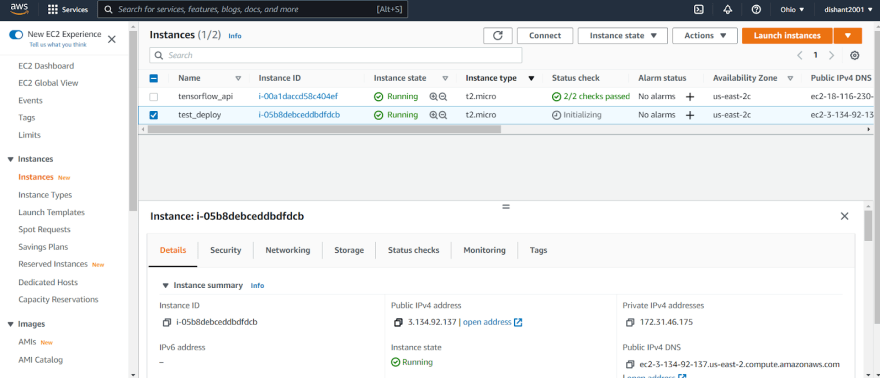The image size is (880, 378).
Task: Collapse the Instances sidebar section
Action: click(x=10, y=159)
